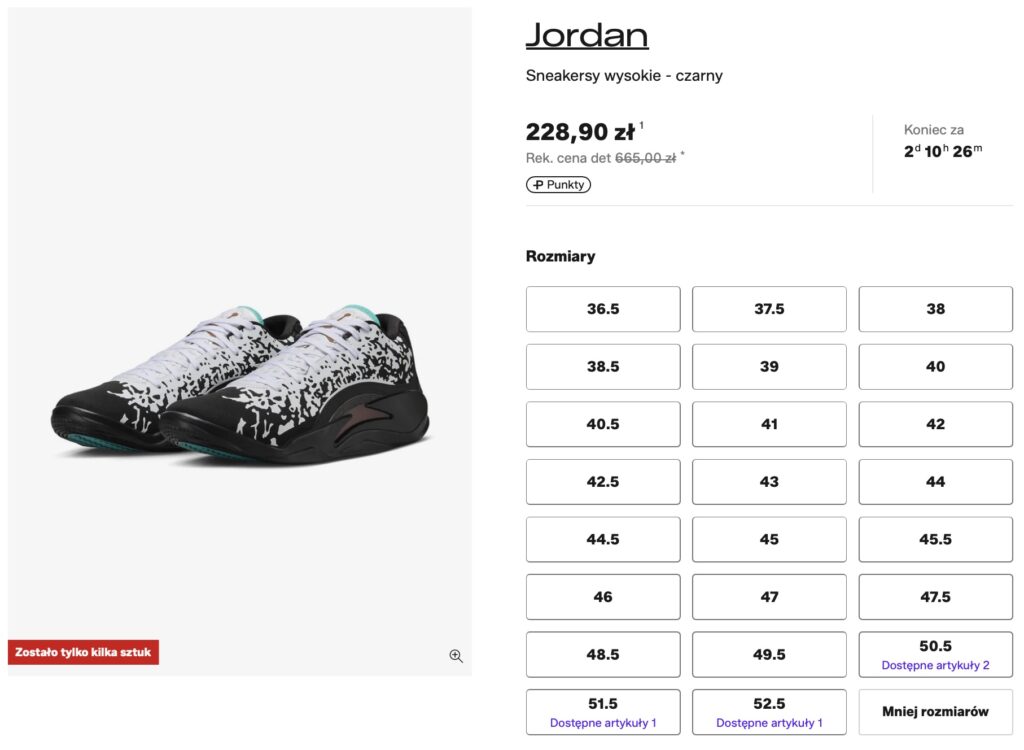The width and height of the screenshot is (1024, 750).
Task: Click the sneaker product image
Action: point(240,385)
